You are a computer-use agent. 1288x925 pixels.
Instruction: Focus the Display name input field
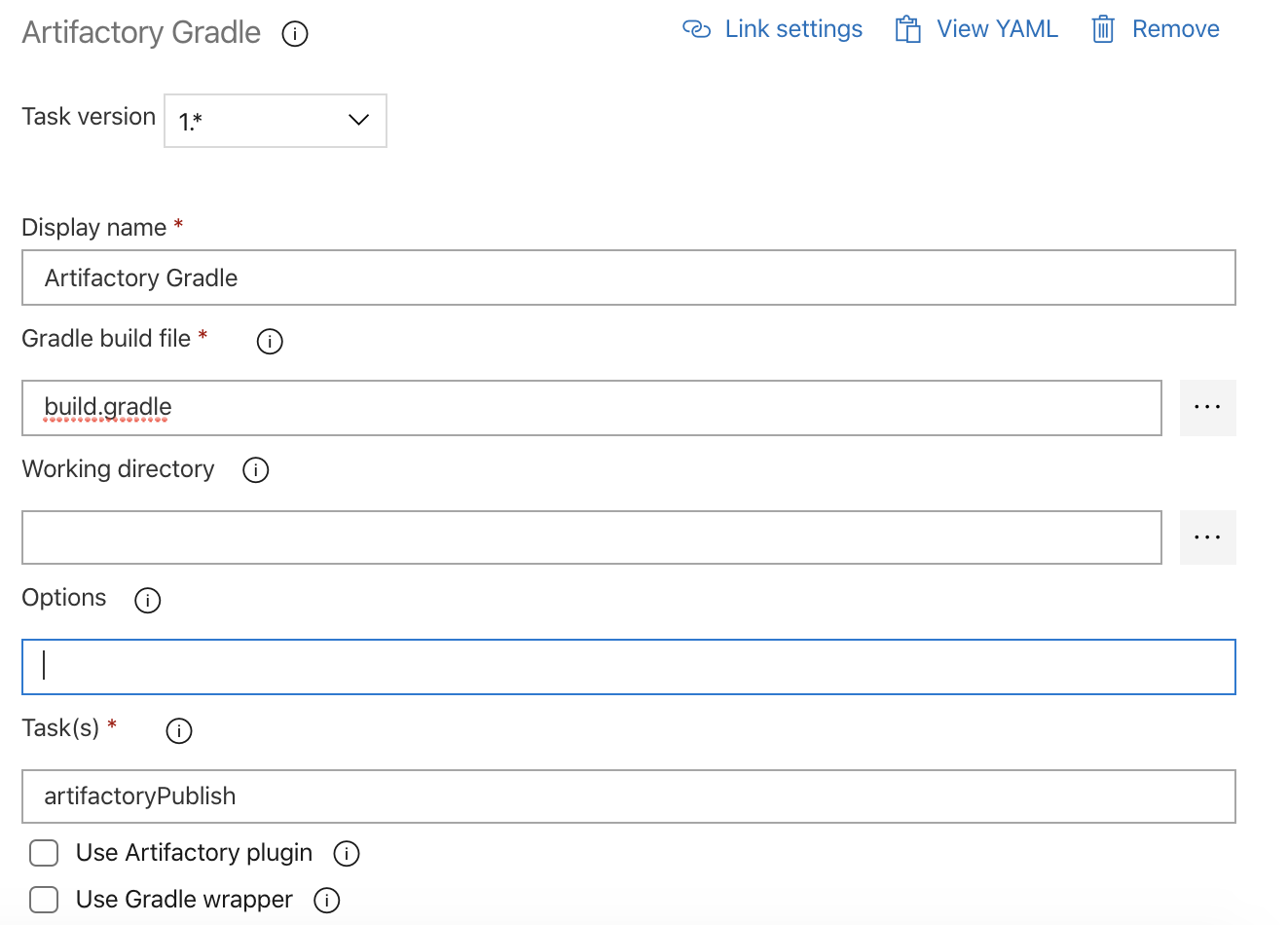pyautogui.click(x=629, y=277)
